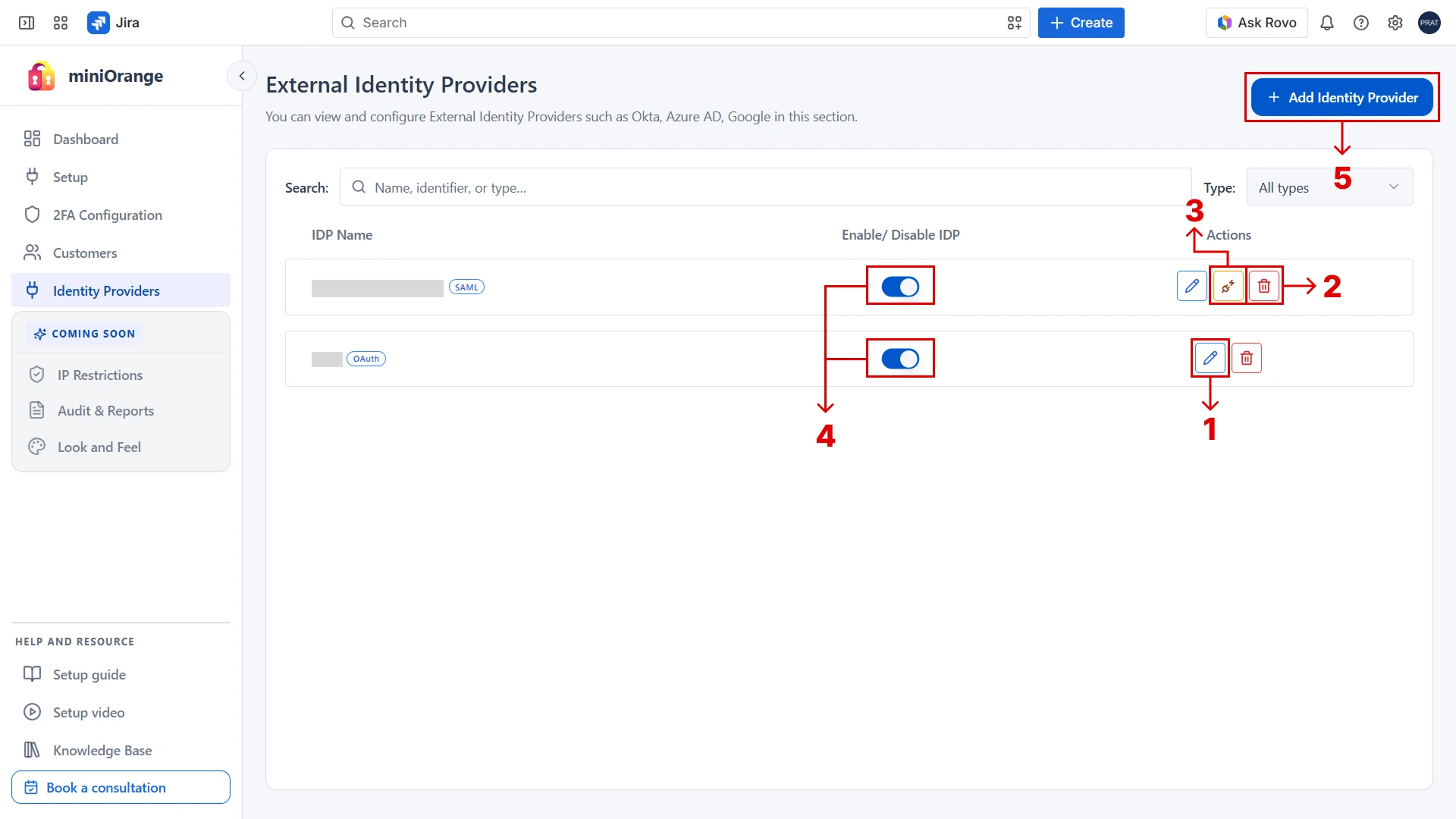Go to Dashboard

(121, 139)
